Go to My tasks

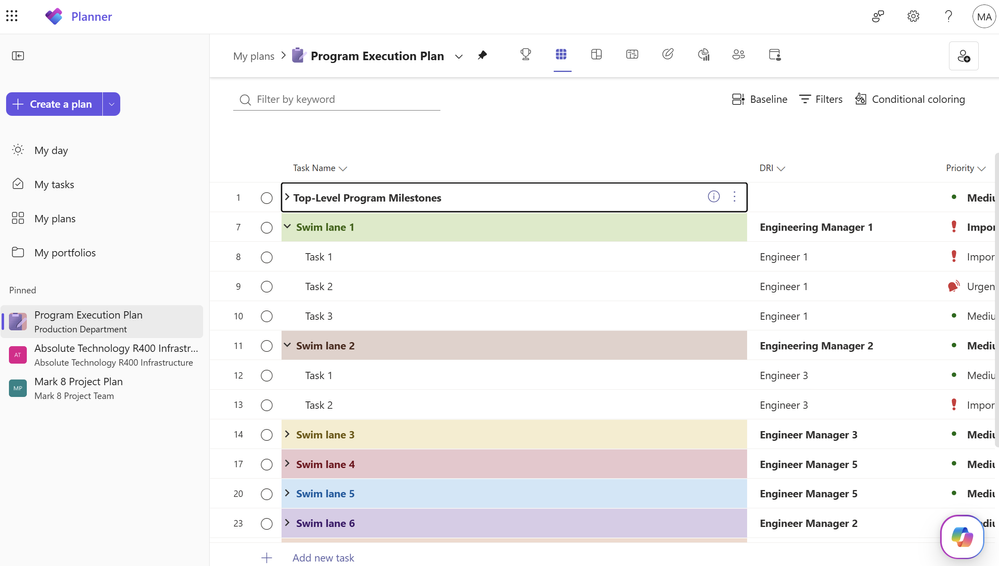pos(54,184)
